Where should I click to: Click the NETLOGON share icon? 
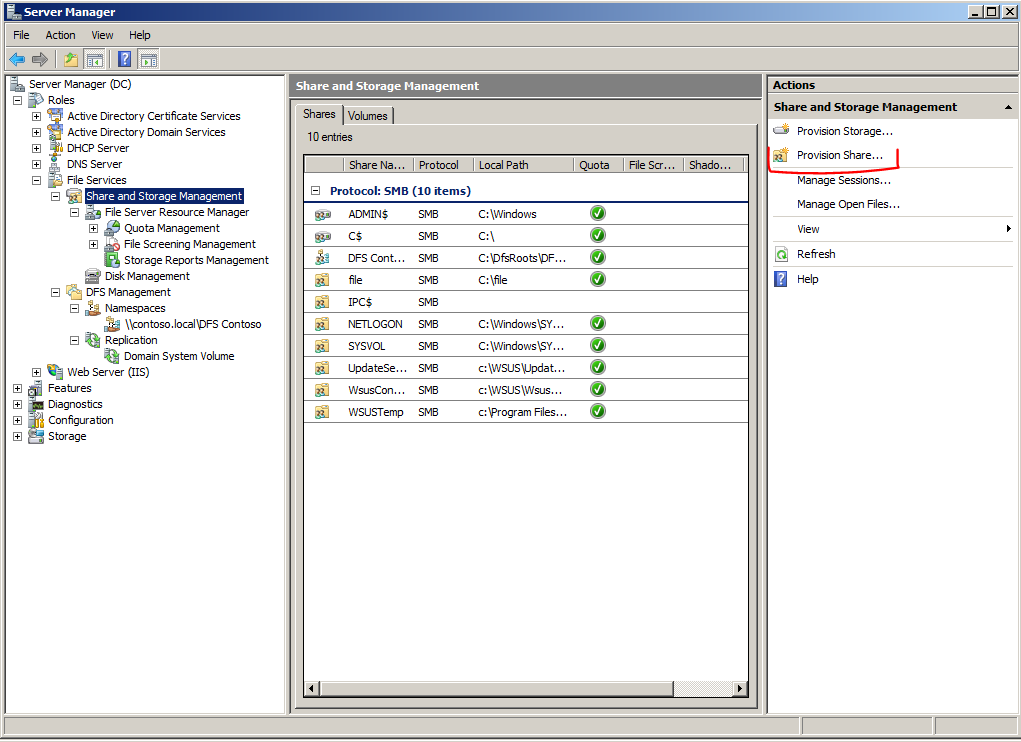click(x=322, y=324)
